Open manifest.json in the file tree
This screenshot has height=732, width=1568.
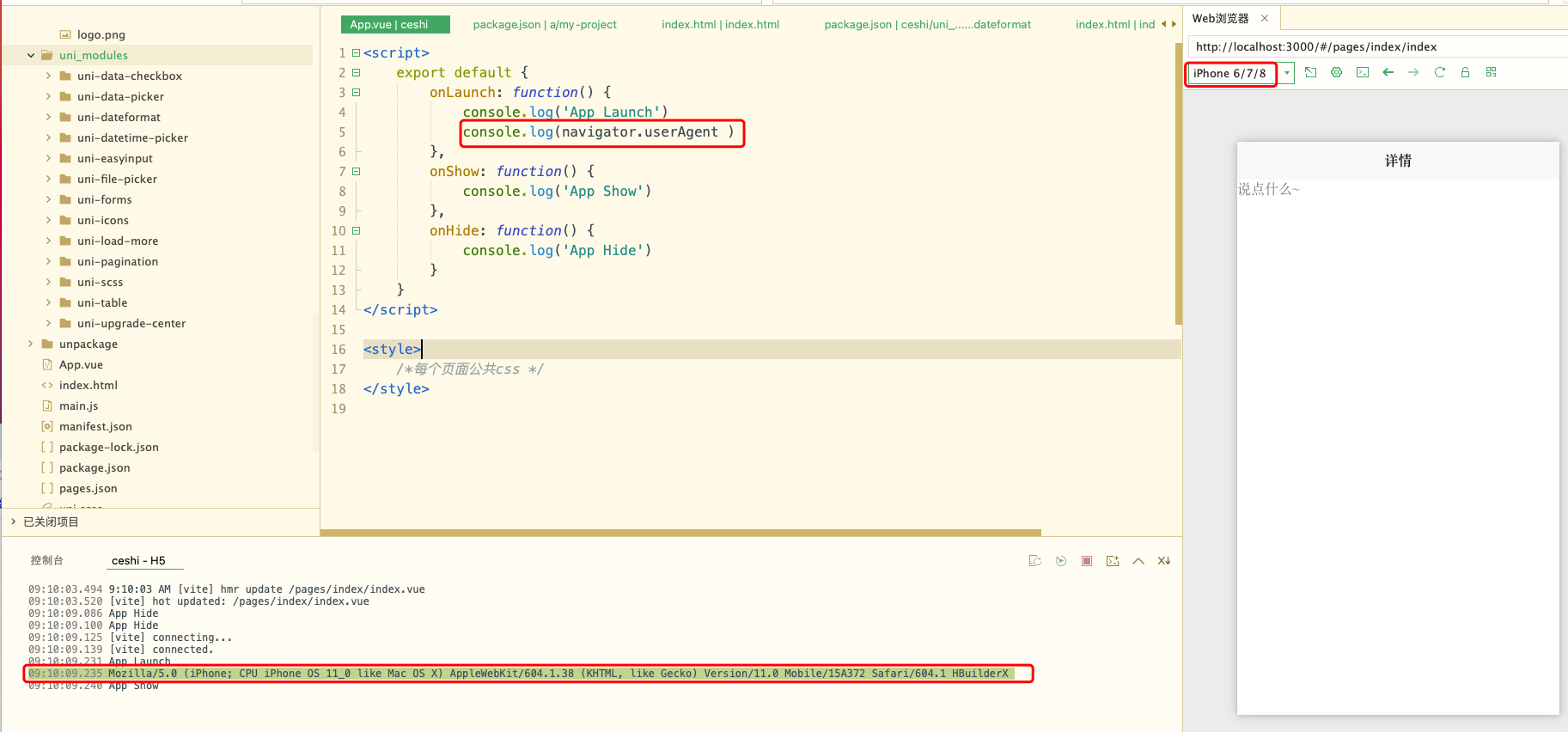point(95,426)
